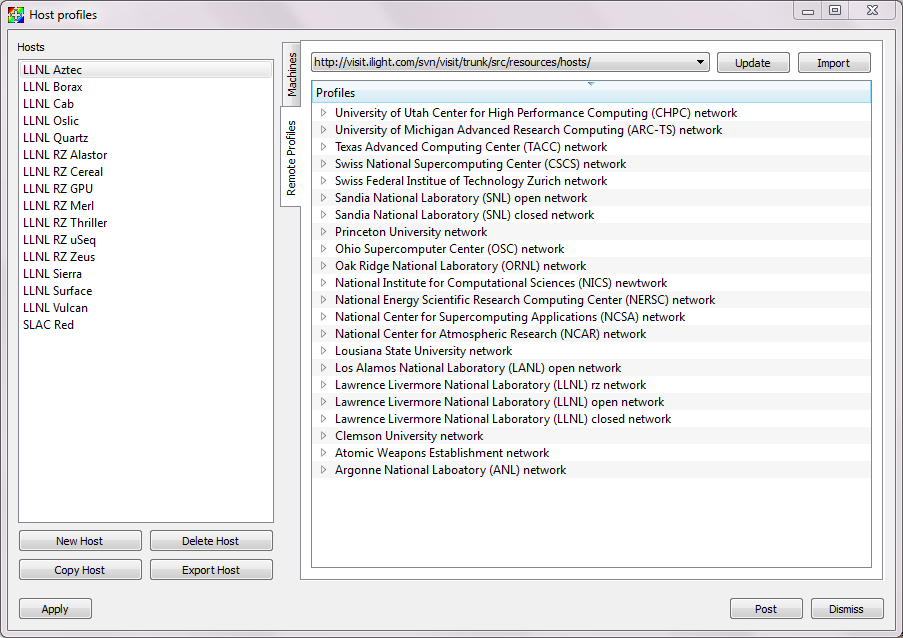903x638 pixels.
Task: Select the Remote Profiles tab
Action: click(291, 158)
